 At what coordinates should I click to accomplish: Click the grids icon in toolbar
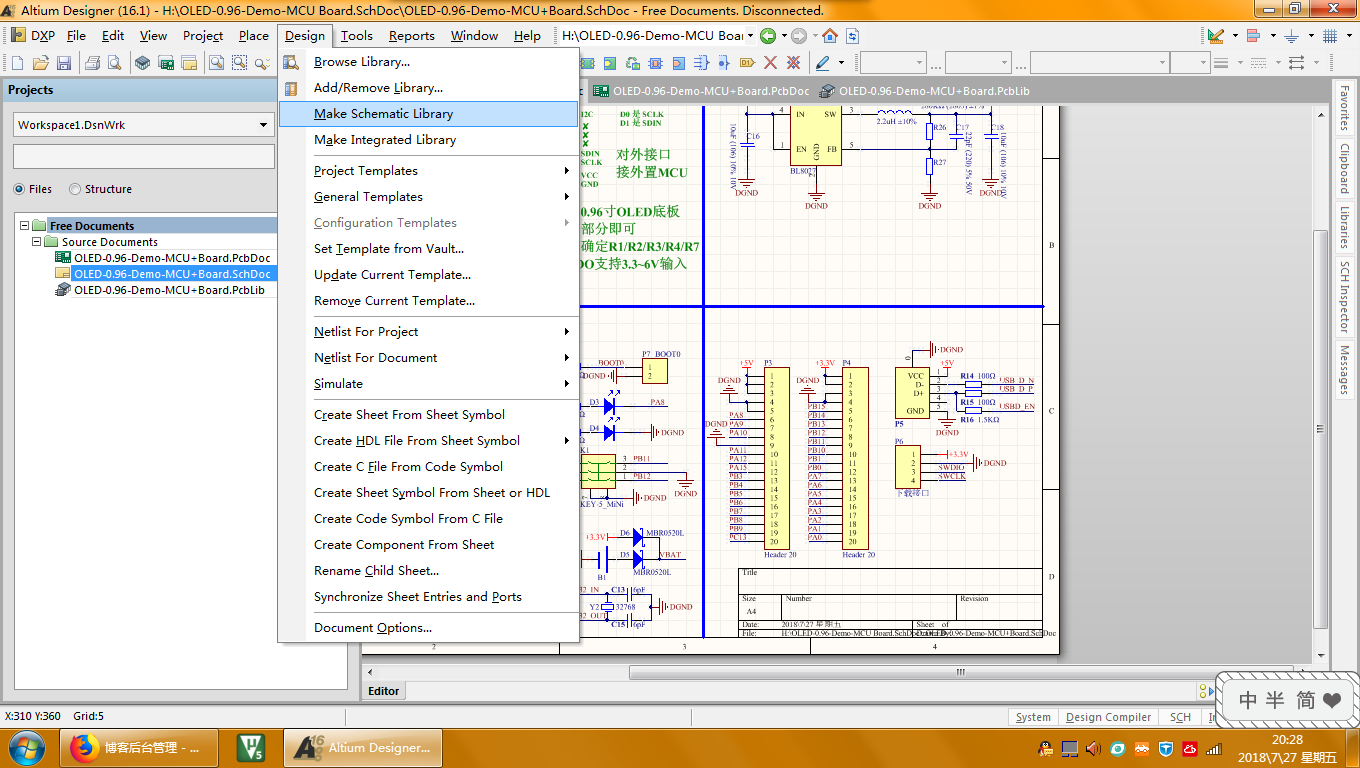click(x=1330, y=36)
